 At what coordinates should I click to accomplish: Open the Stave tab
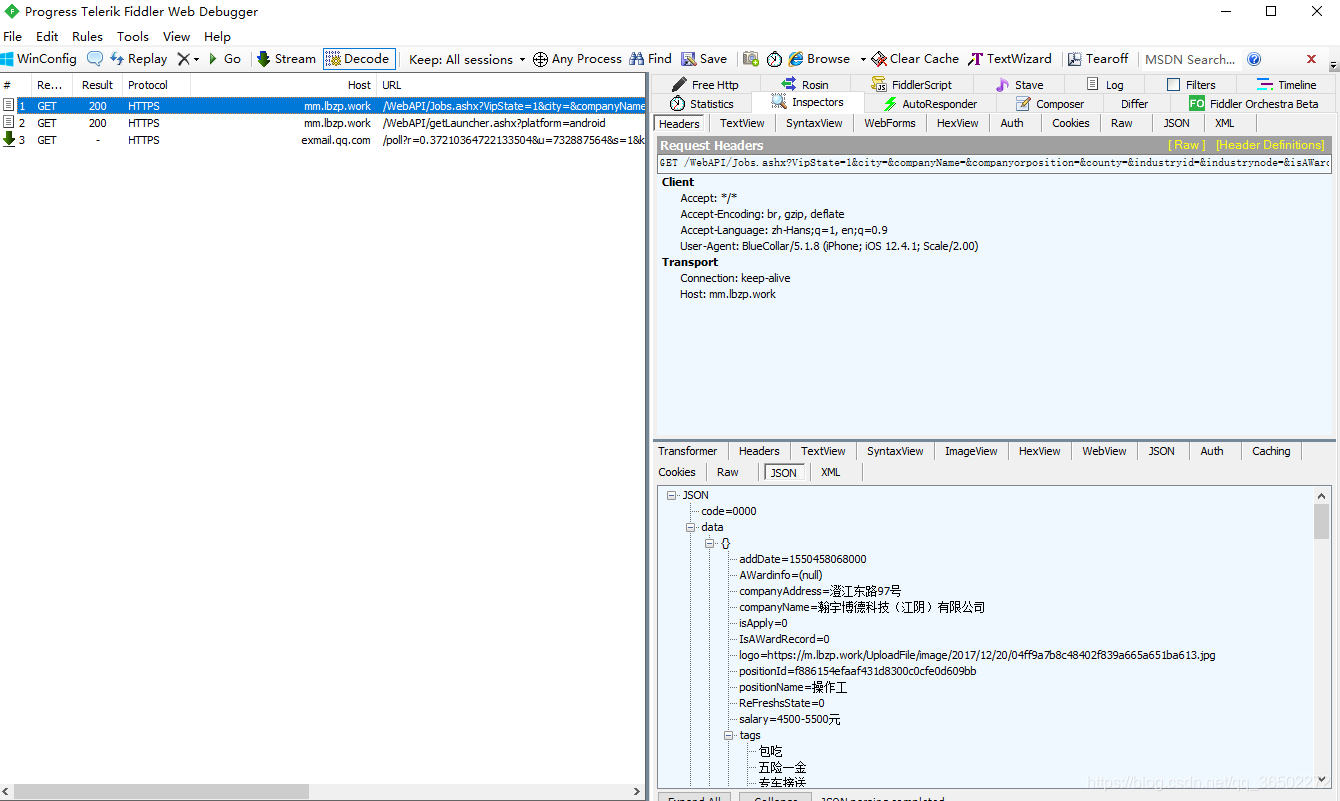(1019, 85)
